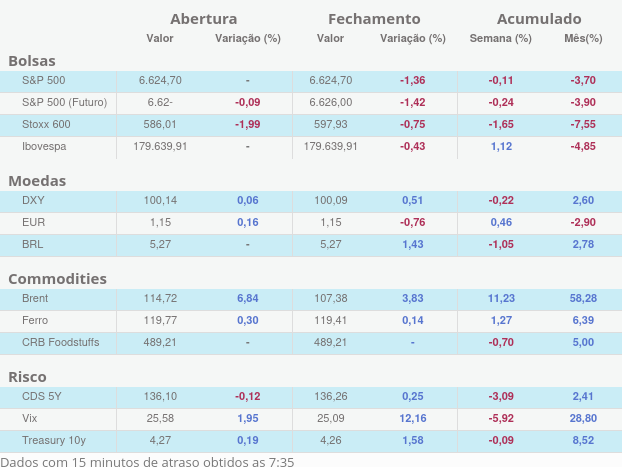622x467 pixels.
Task: Select the Semana (%) column header
Action: [x=500, y=39]
